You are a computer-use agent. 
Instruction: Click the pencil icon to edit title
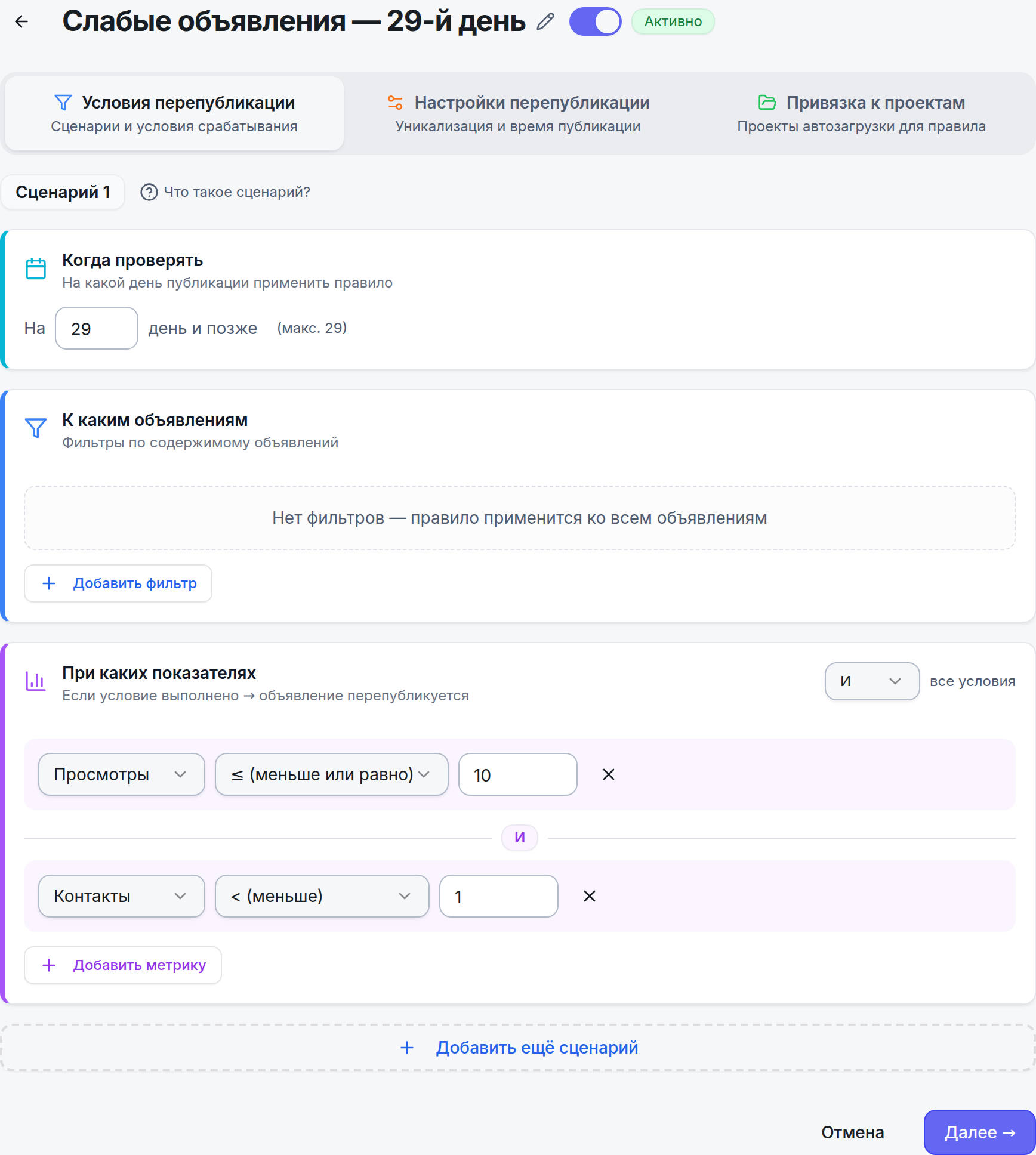tap(545, 22)
